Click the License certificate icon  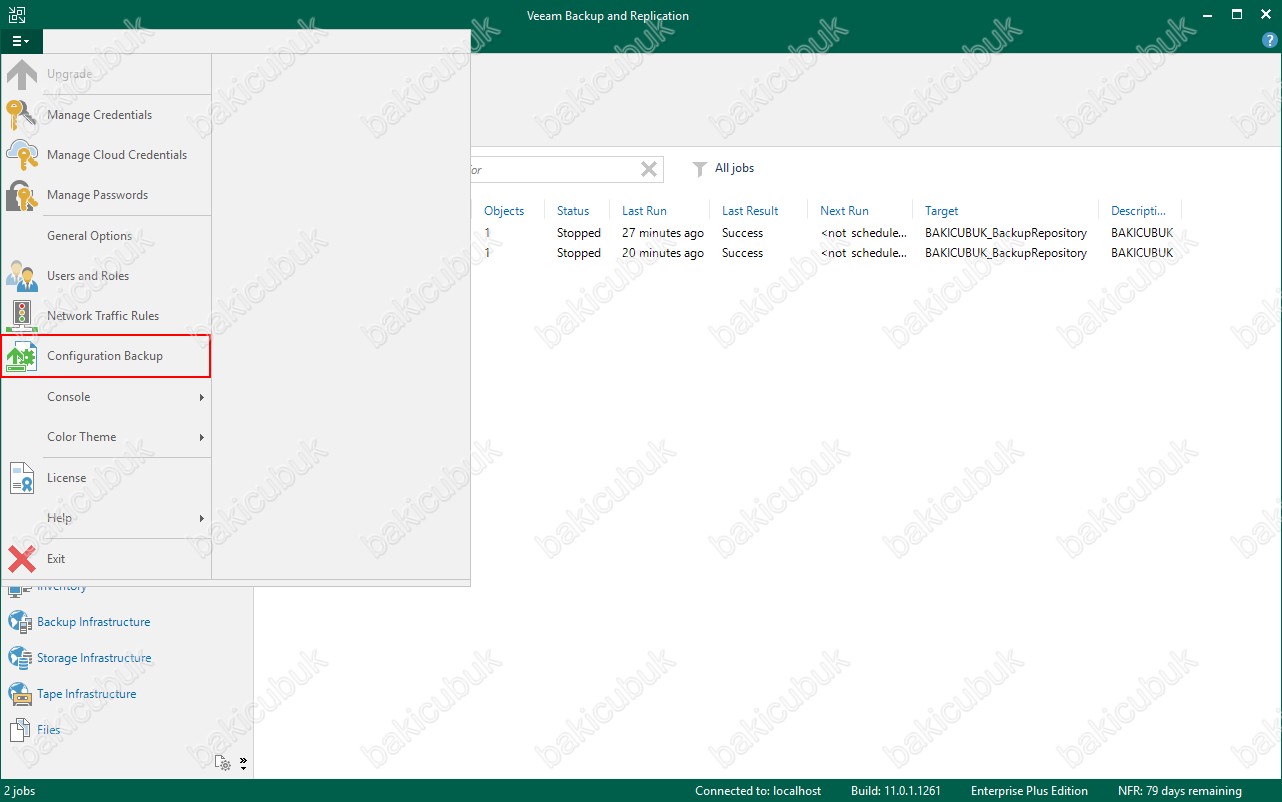pos(22,478)
